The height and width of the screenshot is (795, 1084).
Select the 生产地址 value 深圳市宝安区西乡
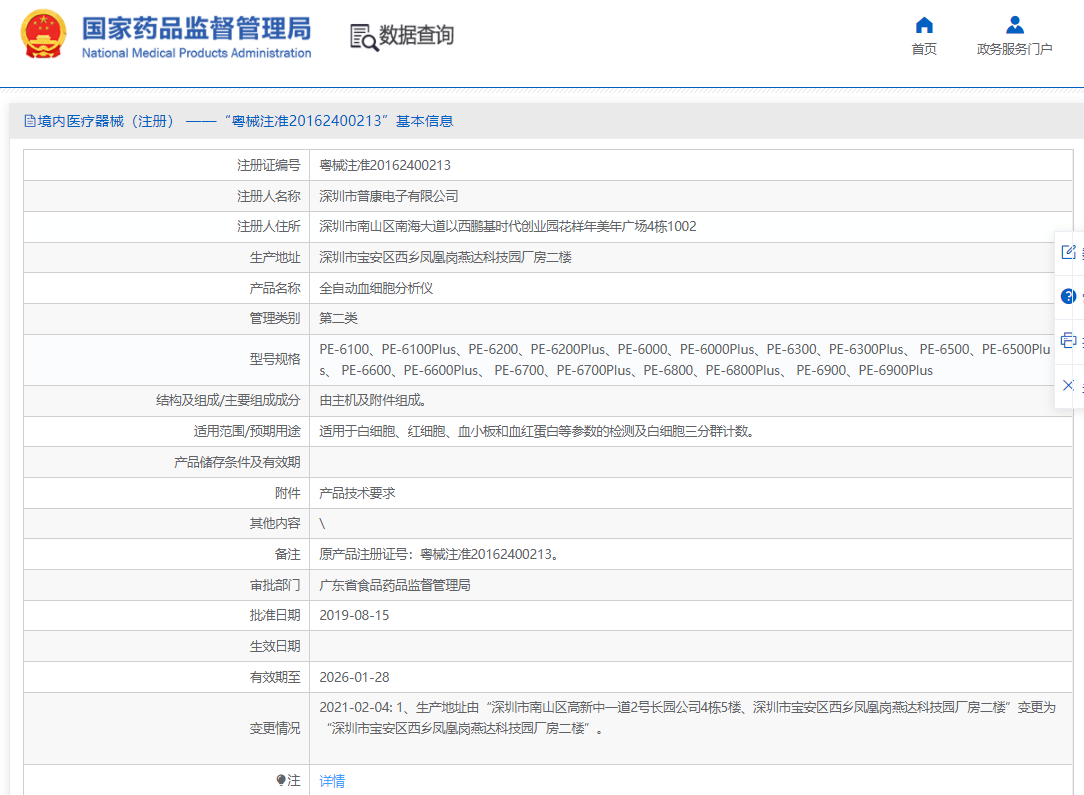tap(445, 257)
